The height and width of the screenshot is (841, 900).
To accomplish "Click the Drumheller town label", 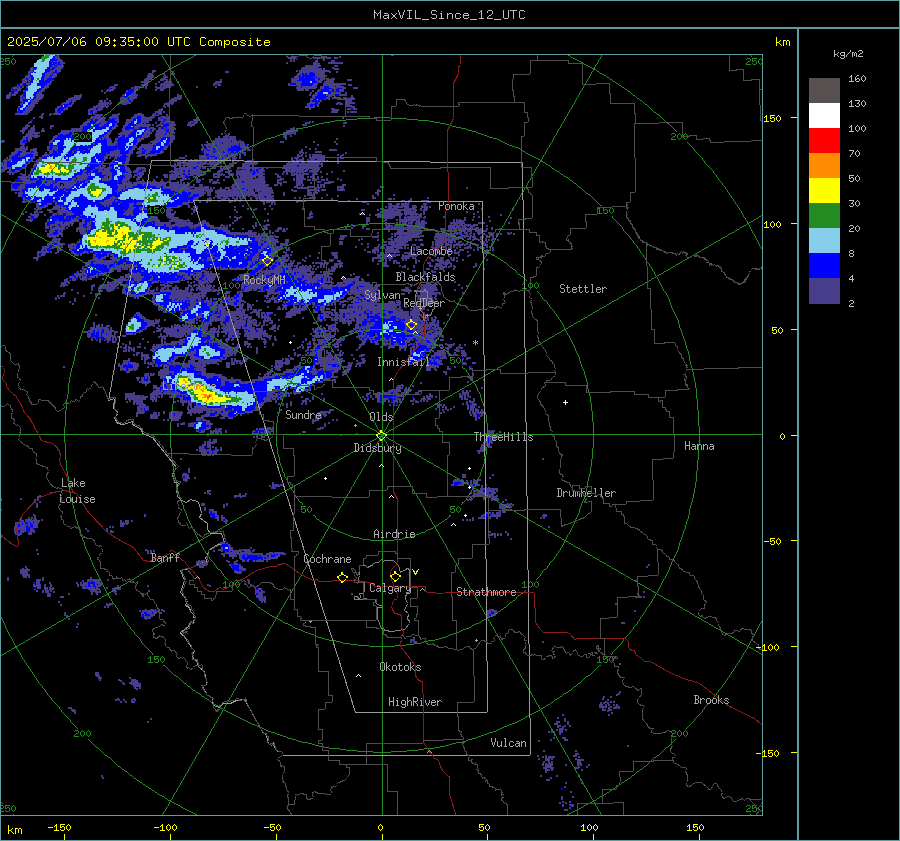I will coord(586,493).
